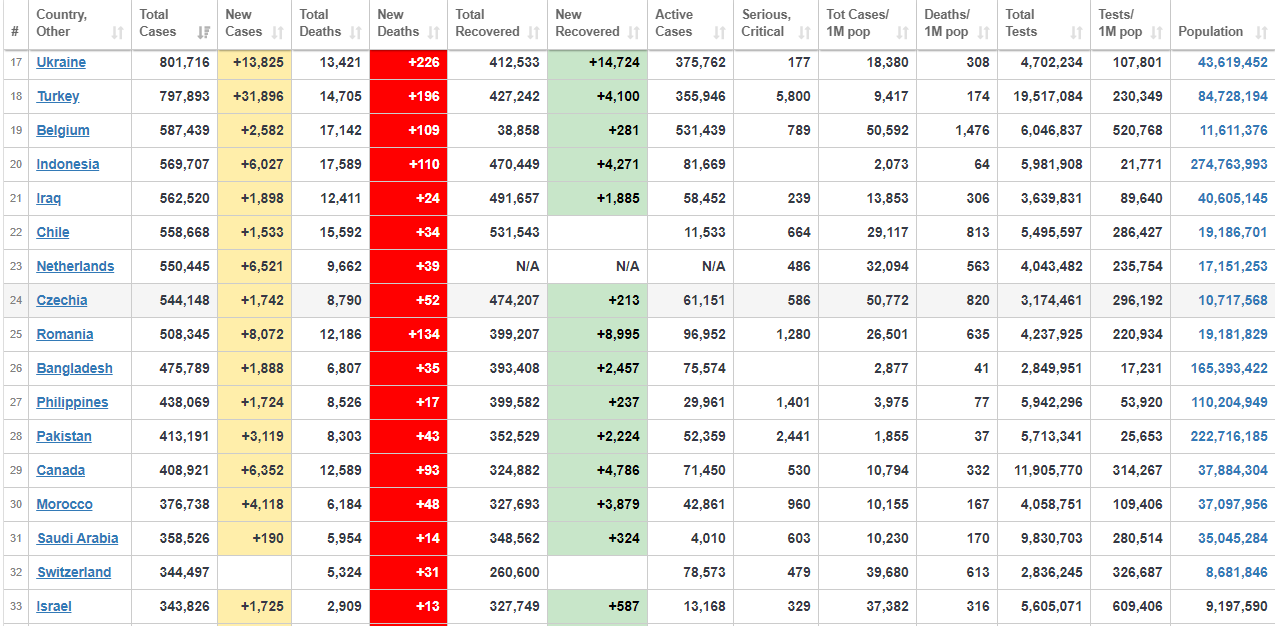Screen dimensions: 1275x626
Task: Select Ukraine new deaths cell +226
Action: point(408,62)
